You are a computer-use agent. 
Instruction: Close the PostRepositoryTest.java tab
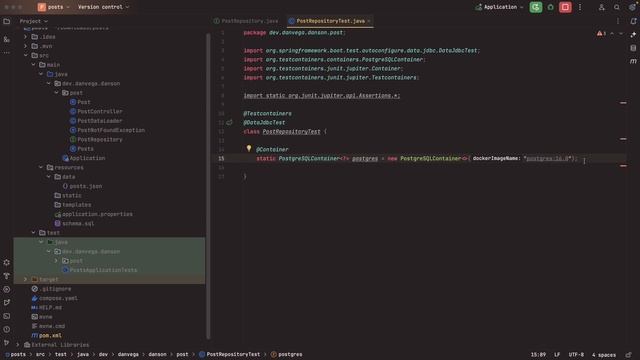[x=369, y=21]
